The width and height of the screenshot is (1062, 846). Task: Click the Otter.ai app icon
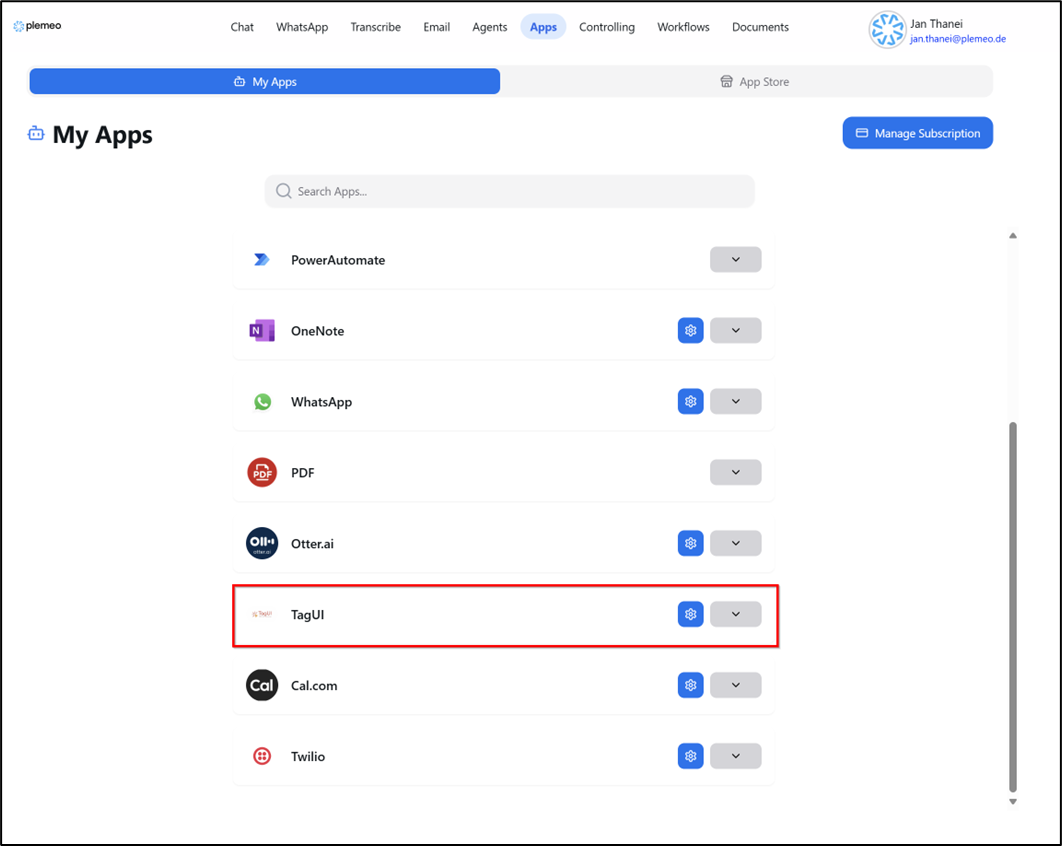(x=261, y=543)
